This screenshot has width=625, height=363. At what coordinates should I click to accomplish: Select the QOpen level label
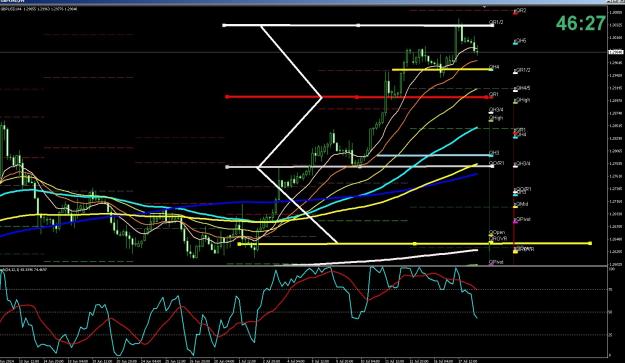[x=497, y=232]
